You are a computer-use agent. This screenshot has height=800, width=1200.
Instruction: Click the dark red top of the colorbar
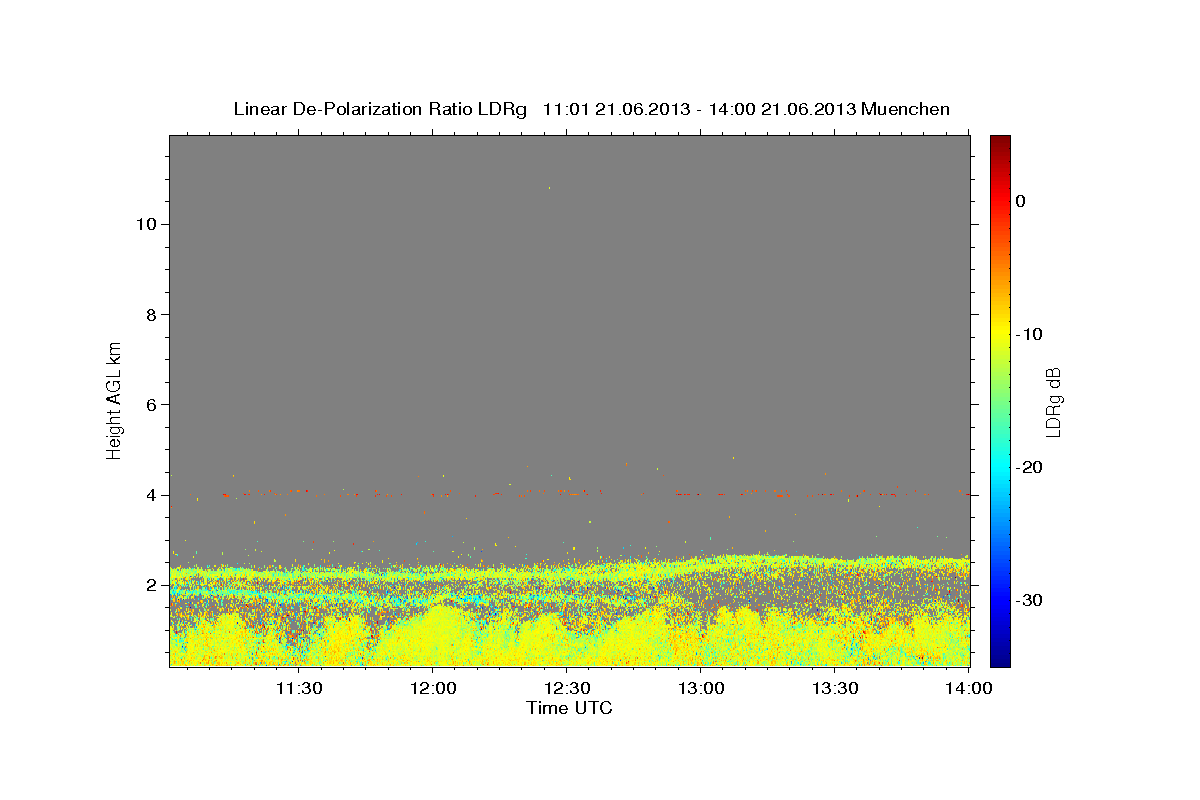point(1000,145)
